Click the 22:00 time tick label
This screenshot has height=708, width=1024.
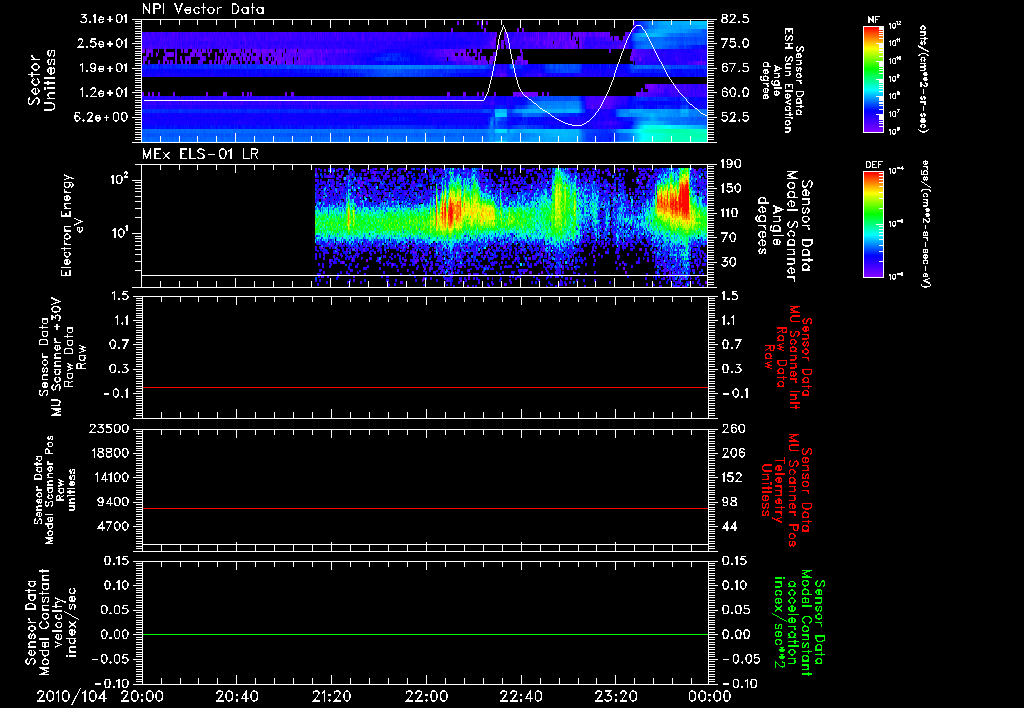(426, 696)
